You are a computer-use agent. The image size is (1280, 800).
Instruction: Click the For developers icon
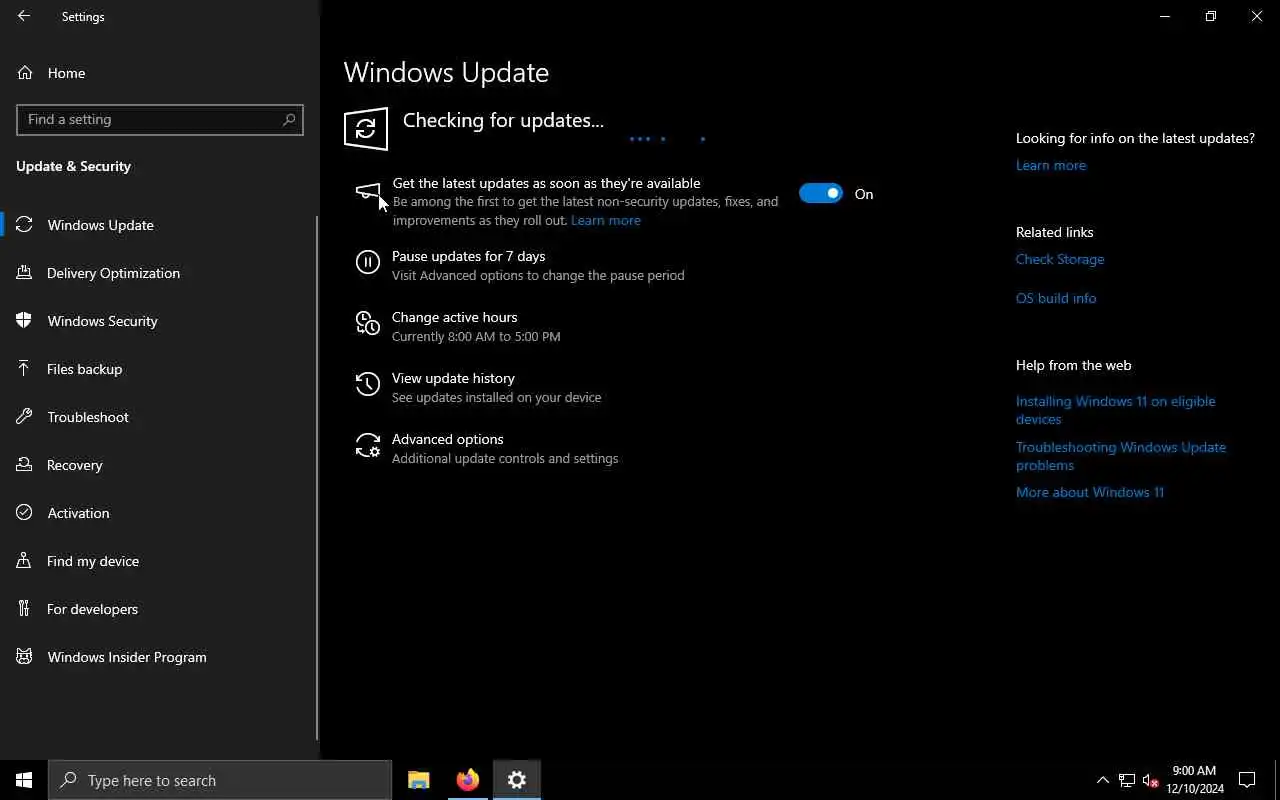click(x=24, y=609)
